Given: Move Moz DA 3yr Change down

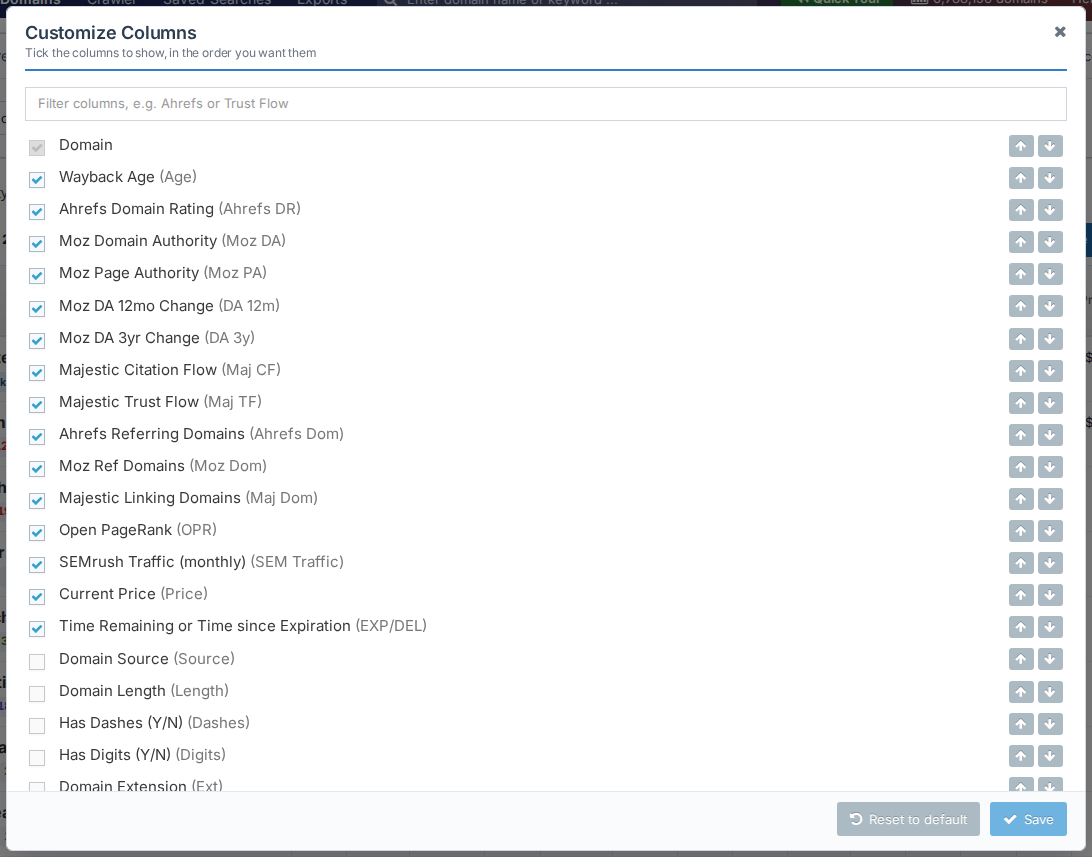Looking at the screenshot, I should point(1050,339).
